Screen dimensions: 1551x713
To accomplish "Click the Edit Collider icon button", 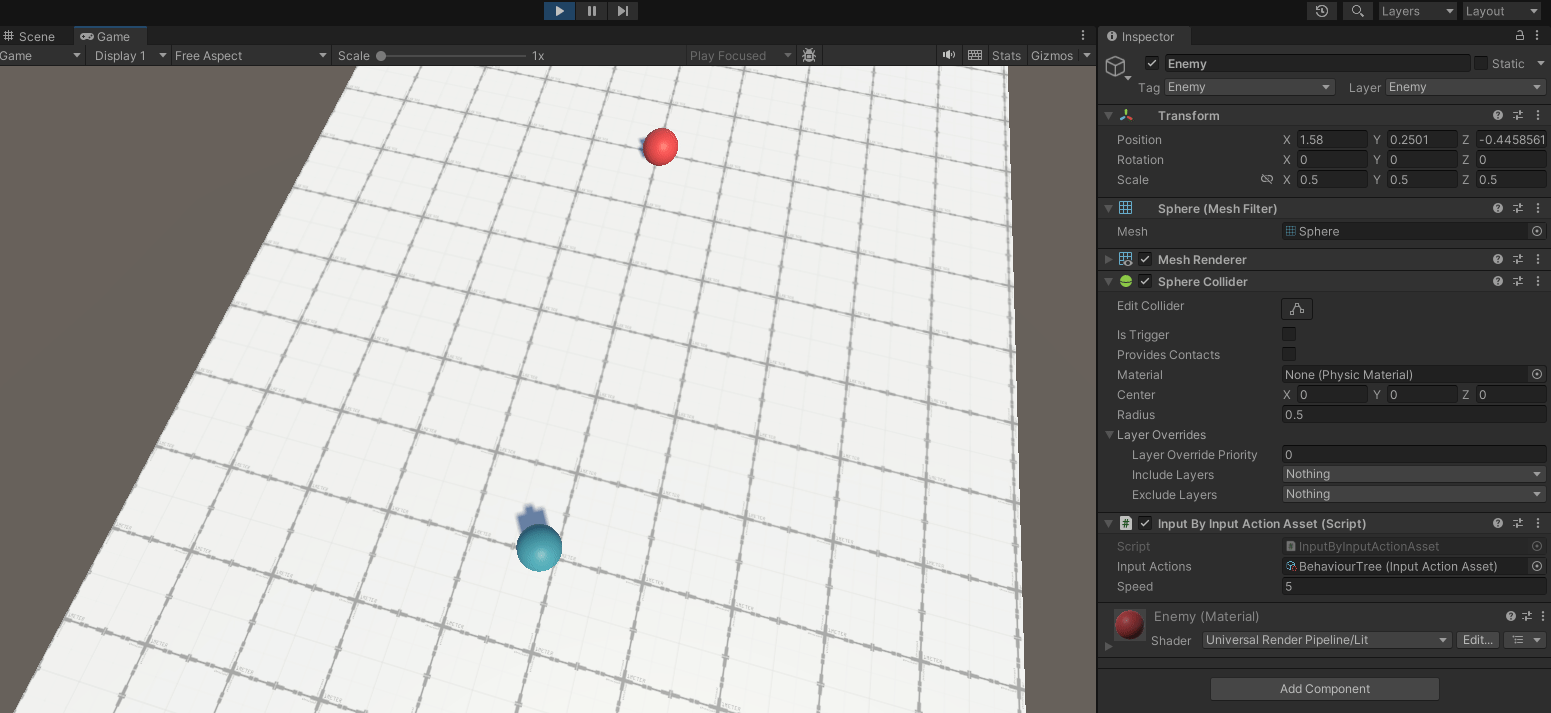I will 1297,309.
